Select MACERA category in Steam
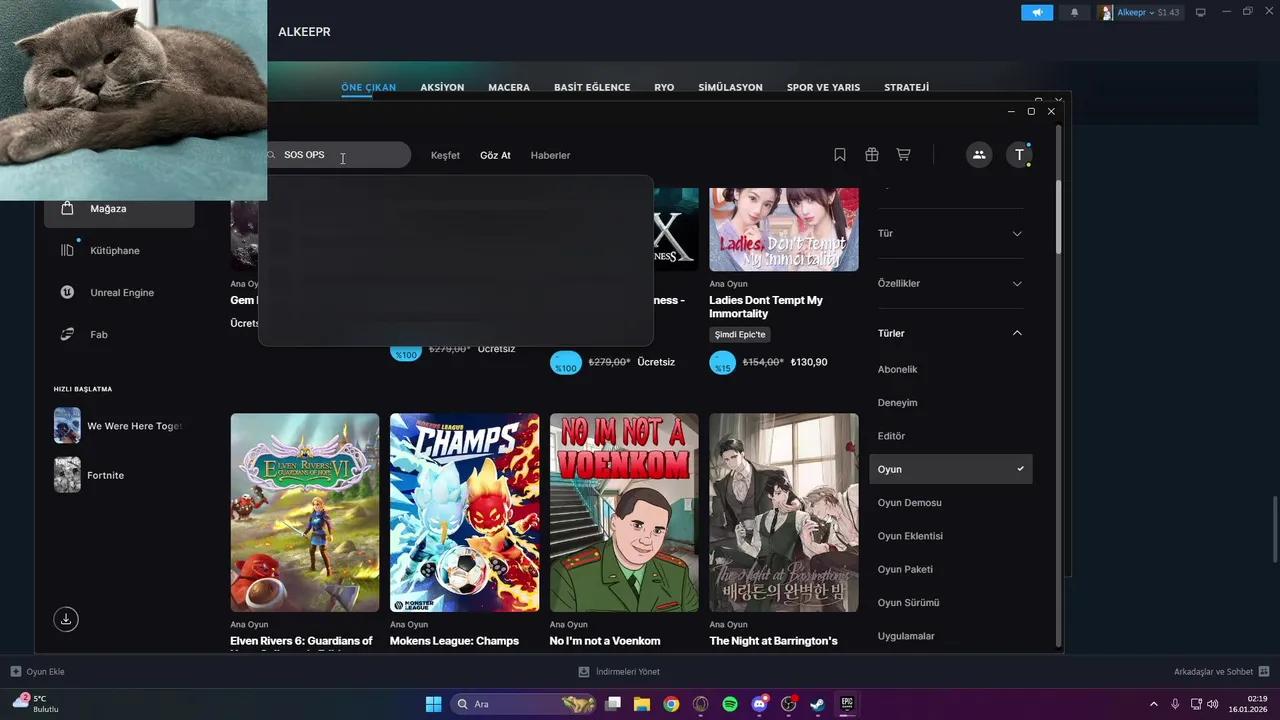 tap(509, 87)
